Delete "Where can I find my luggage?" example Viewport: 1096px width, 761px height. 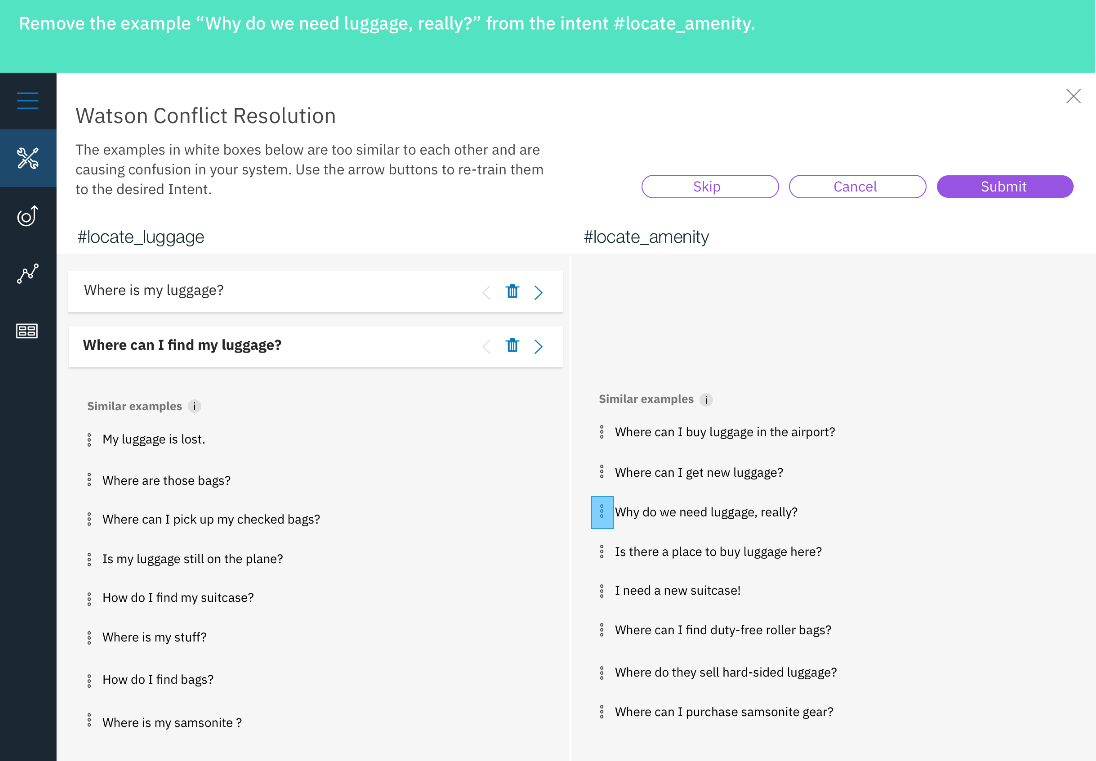click(512, 345)
